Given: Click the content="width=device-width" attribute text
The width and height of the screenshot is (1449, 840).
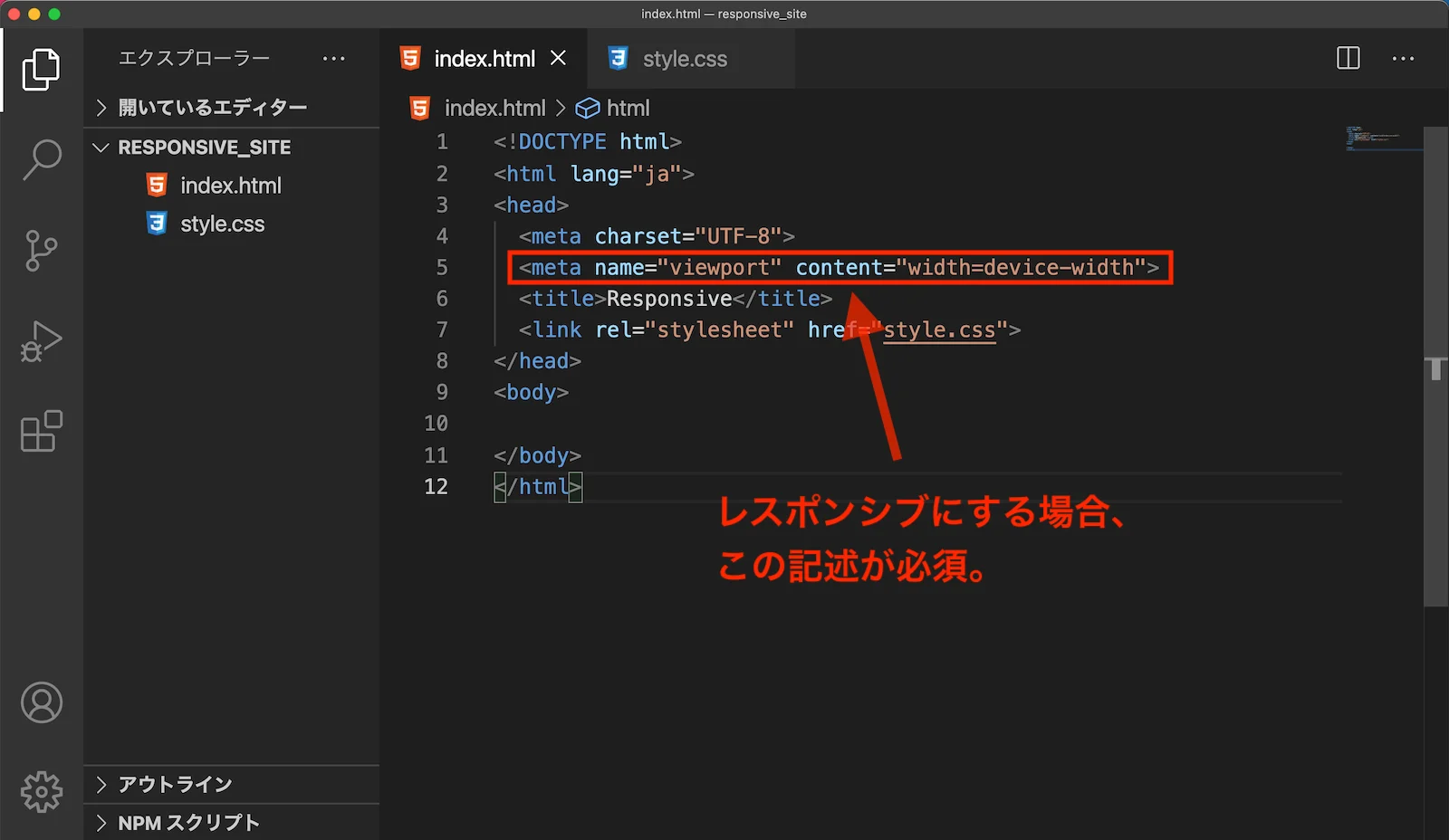Looking at the screenshot, I should pos(971,268).
